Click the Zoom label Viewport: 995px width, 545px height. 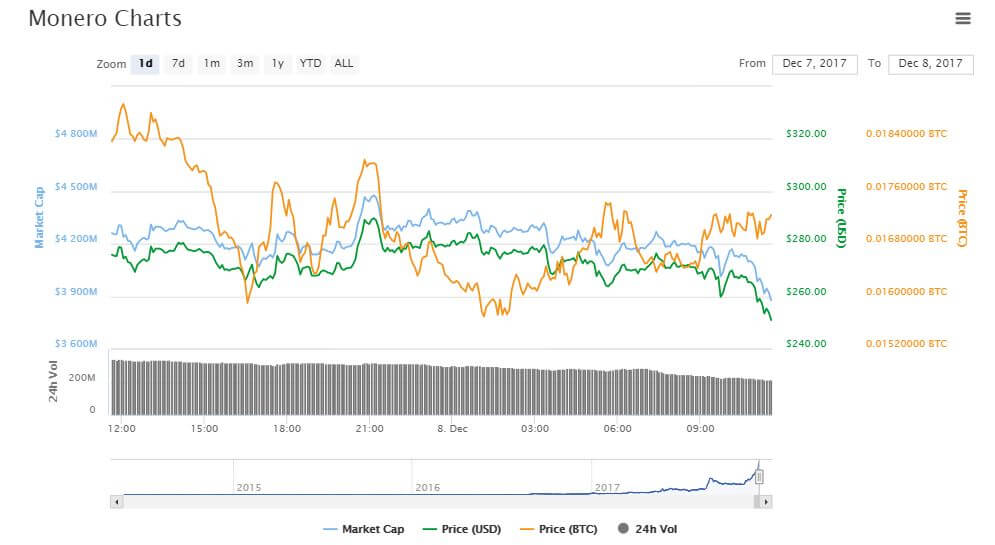point(111,64)
